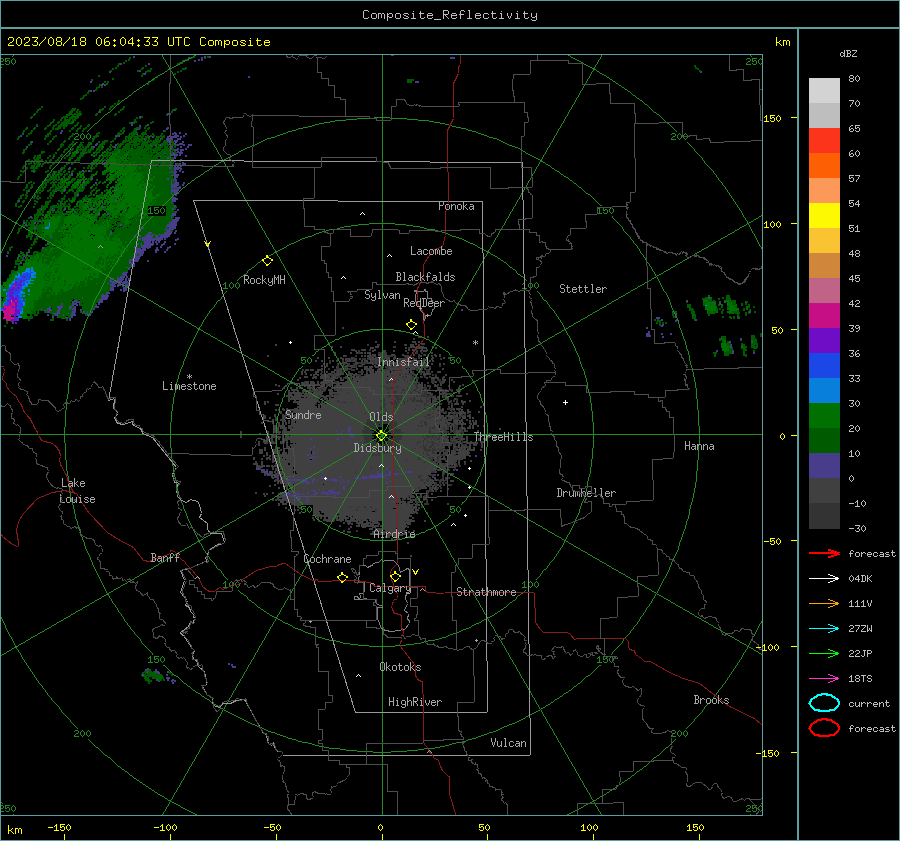
Task: Click the Limestone label
Action: point(189,386)
